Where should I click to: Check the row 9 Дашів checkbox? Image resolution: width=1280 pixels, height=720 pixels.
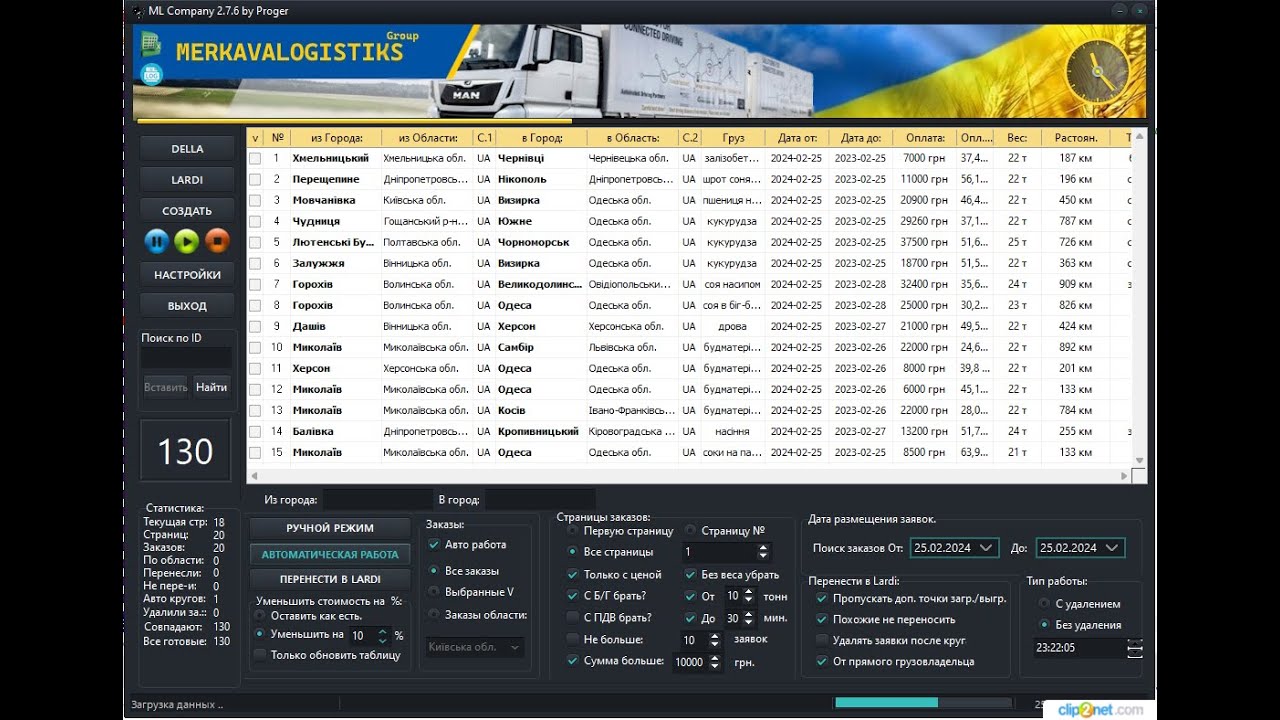tap(255, 326)
